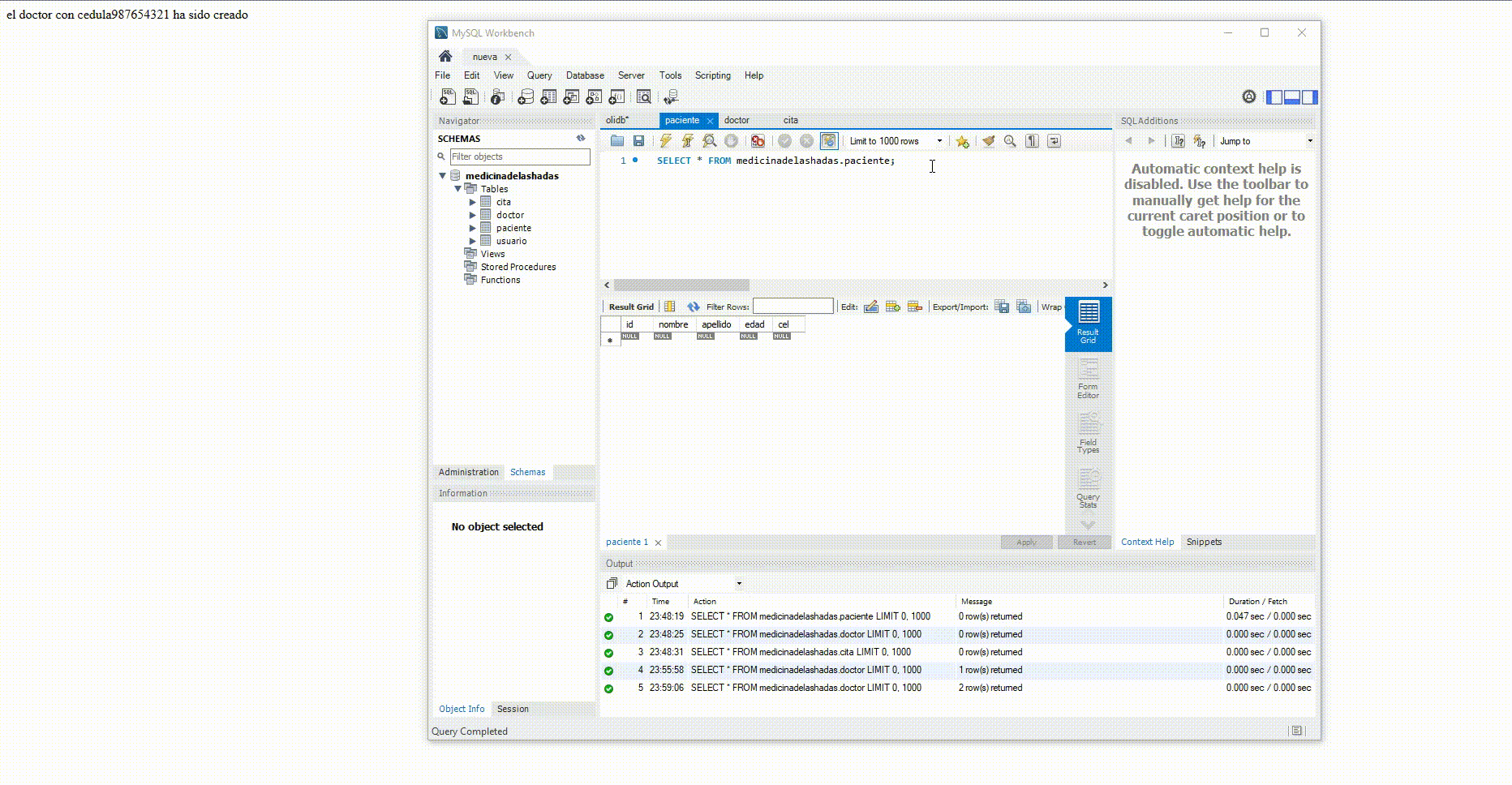Expand the doctor table in the schema tree
Screen dimensions: 1512x785
(474, 215)
